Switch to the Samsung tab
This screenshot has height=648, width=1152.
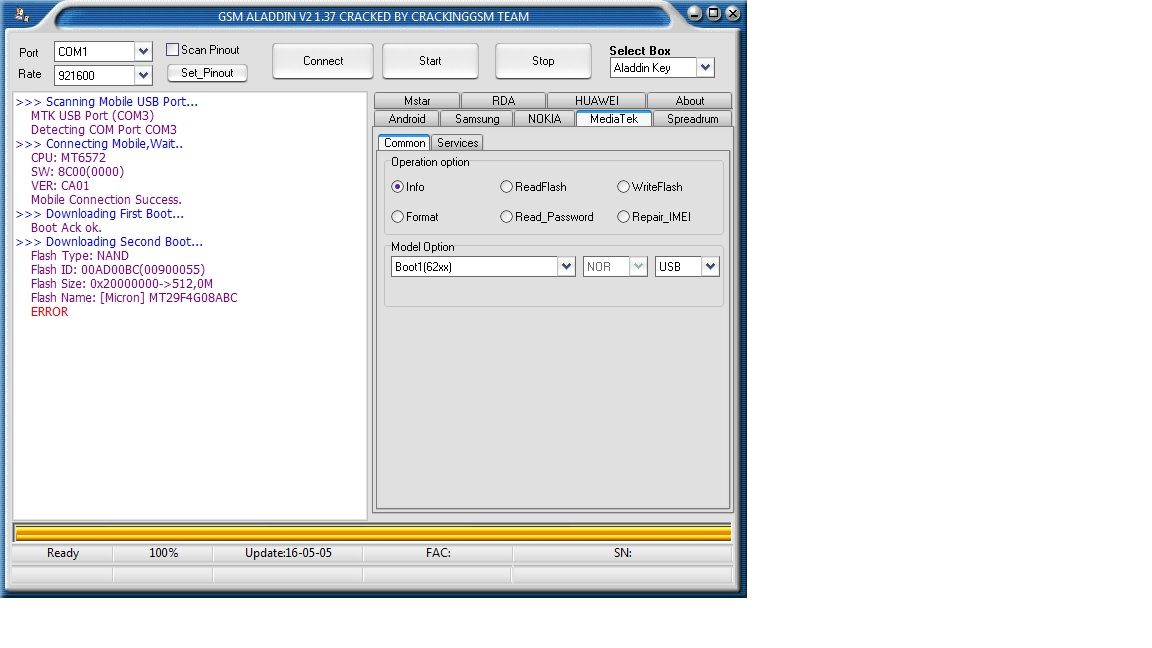477,118
